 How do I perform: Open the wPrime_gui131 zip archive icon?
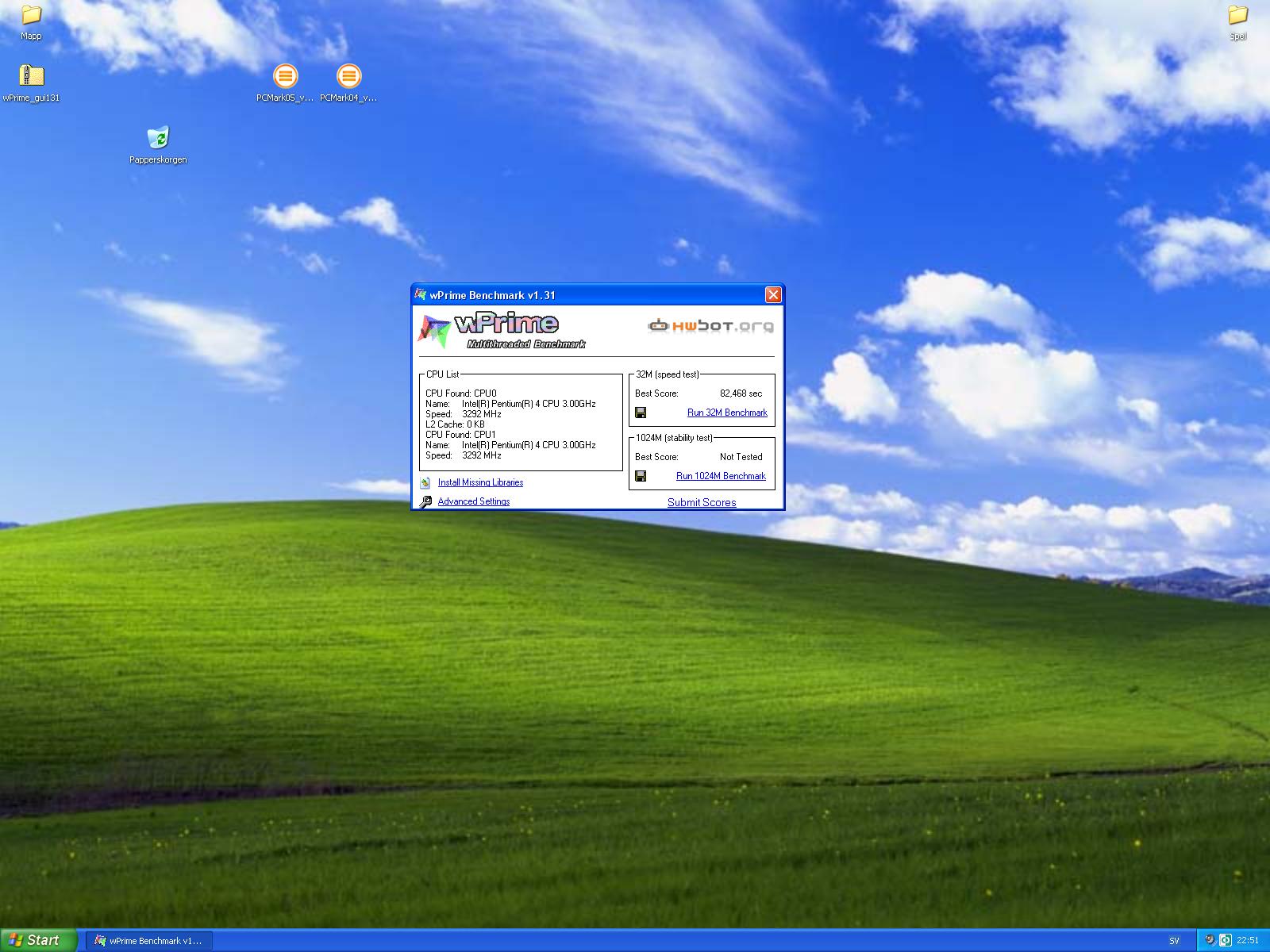[x=31, y=83]
